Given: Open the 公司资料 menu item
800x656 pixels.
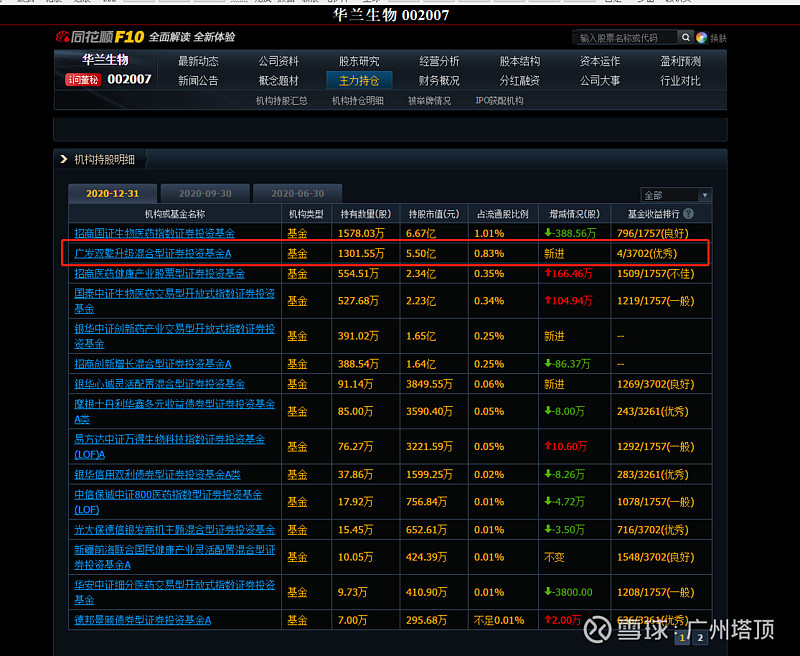Looking at the screenshot, I should point(279,61).
